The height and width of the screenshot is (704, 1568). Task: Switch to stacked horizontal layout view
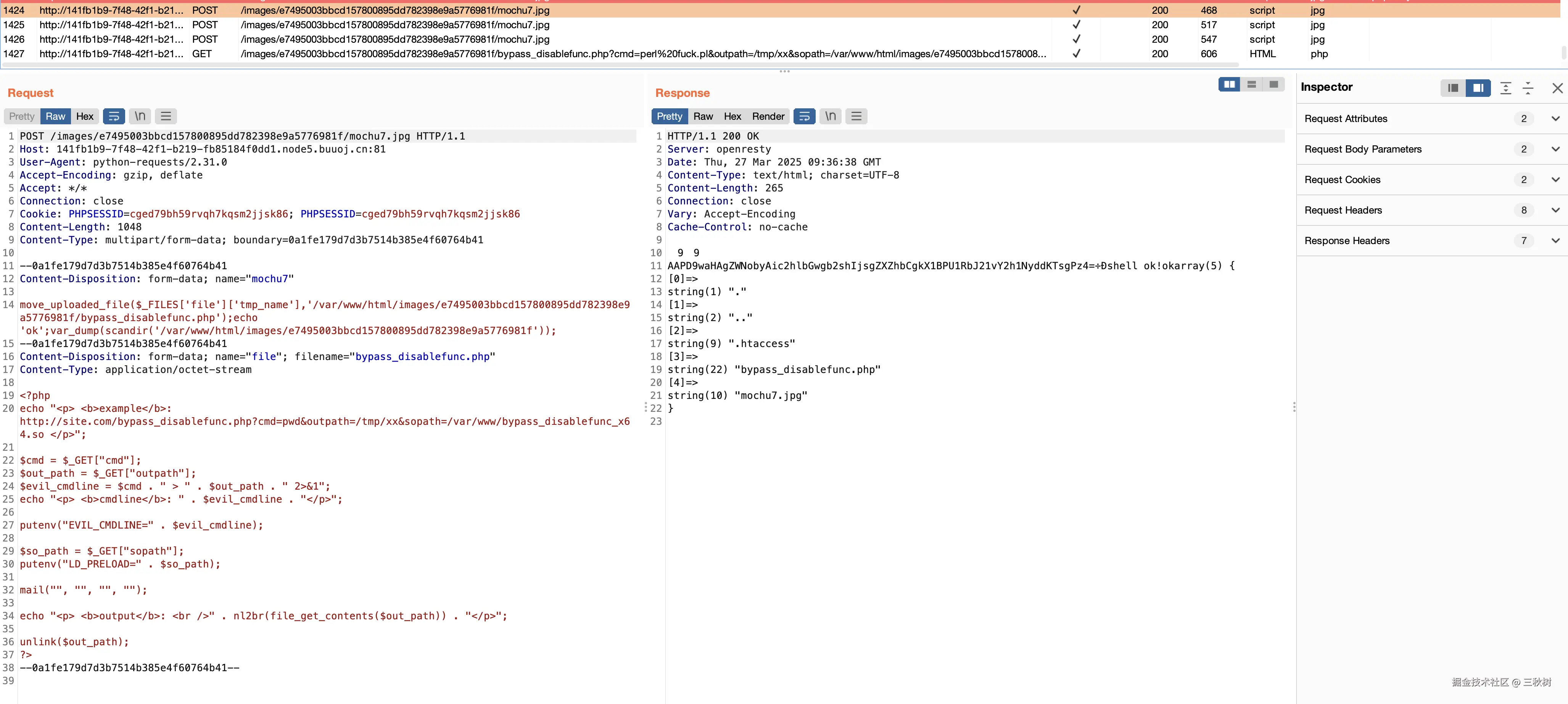1251,85
